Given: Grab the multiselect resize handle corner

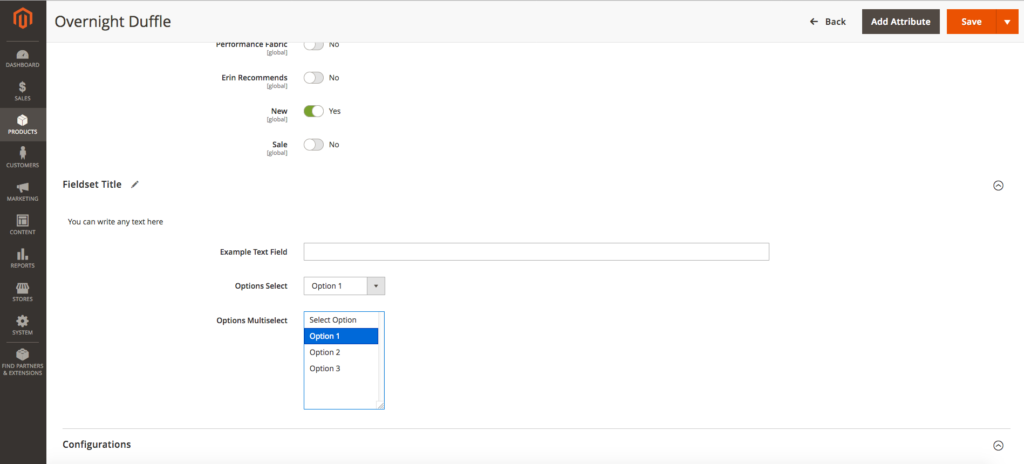Looking at the screenshot, I should [381, 406].
